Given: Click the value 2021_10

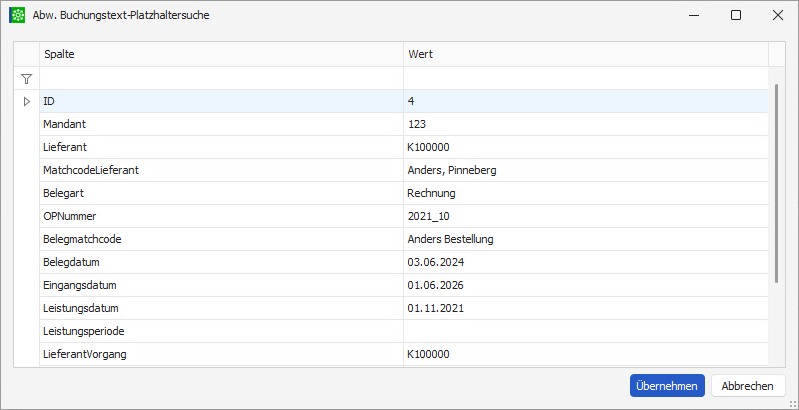Looking at the screenshot, I should click(x=429, y=216).
